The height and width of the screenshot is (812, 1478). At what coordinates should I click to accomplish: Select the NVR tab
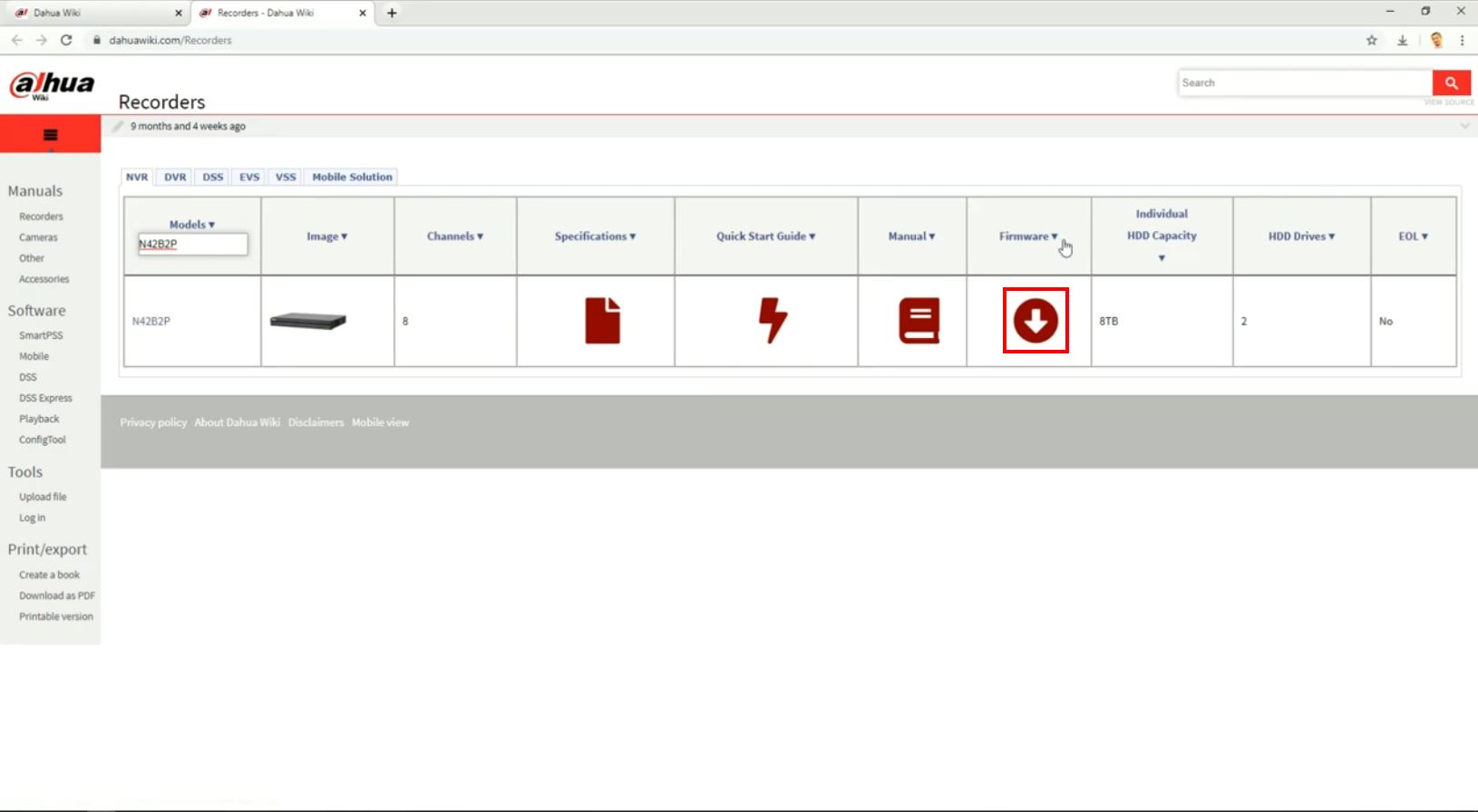coord(137,177)
